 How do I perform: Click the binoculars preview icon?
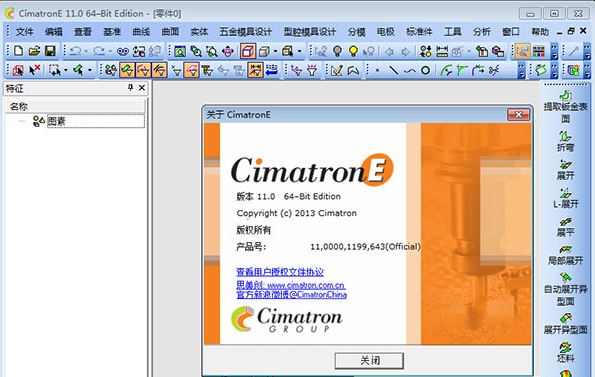pyautogui.click(x=123, y=51)
